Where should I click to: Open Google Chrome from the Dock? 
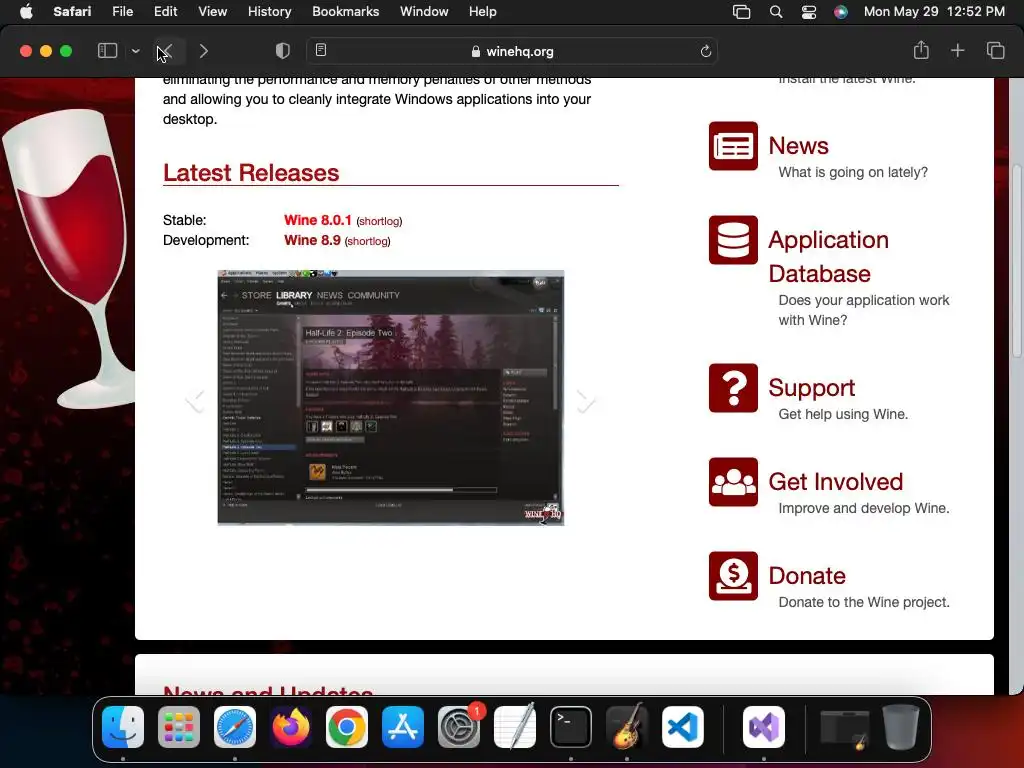click(347, 727)
